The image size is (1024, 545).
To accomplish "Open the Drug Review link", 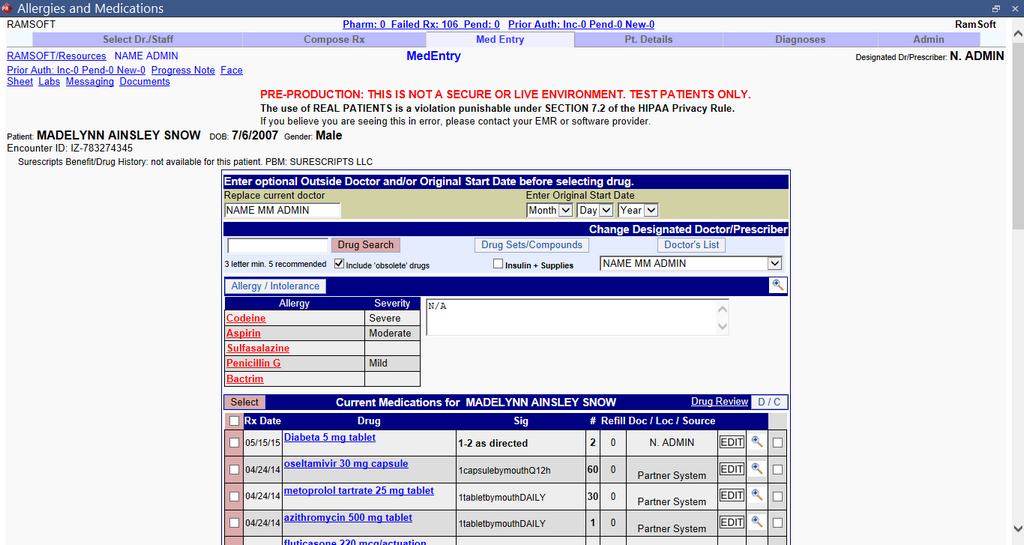I will coord(719,402).
